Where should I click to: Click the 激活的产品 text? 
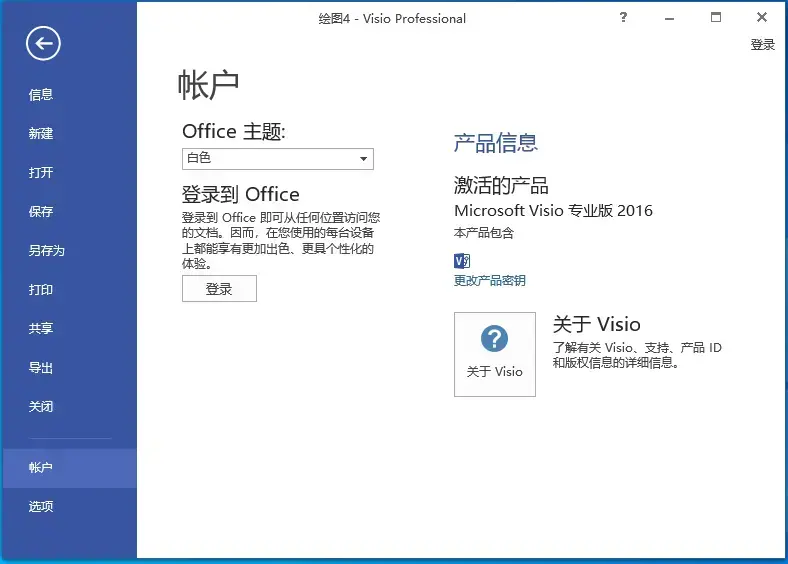pyautogui.click(x=501, y=185)
